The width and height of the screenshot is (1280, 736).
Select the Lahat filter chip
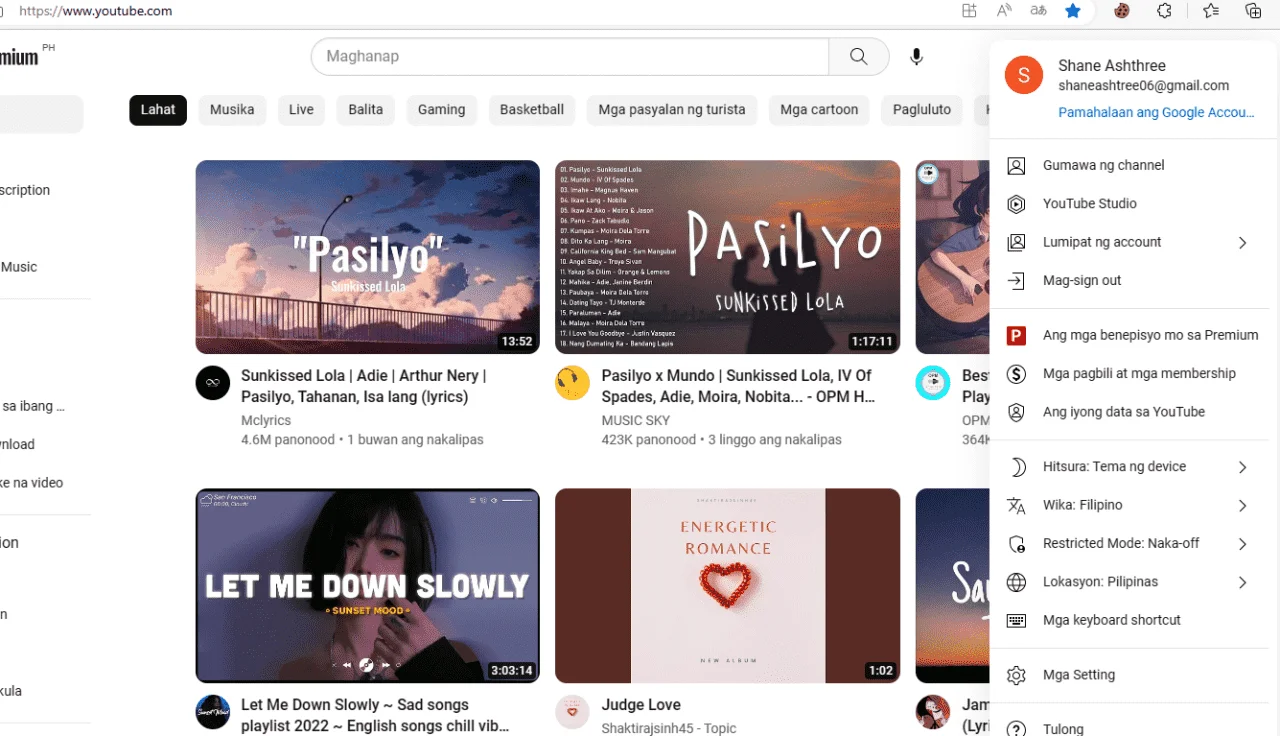click(158, 110)
